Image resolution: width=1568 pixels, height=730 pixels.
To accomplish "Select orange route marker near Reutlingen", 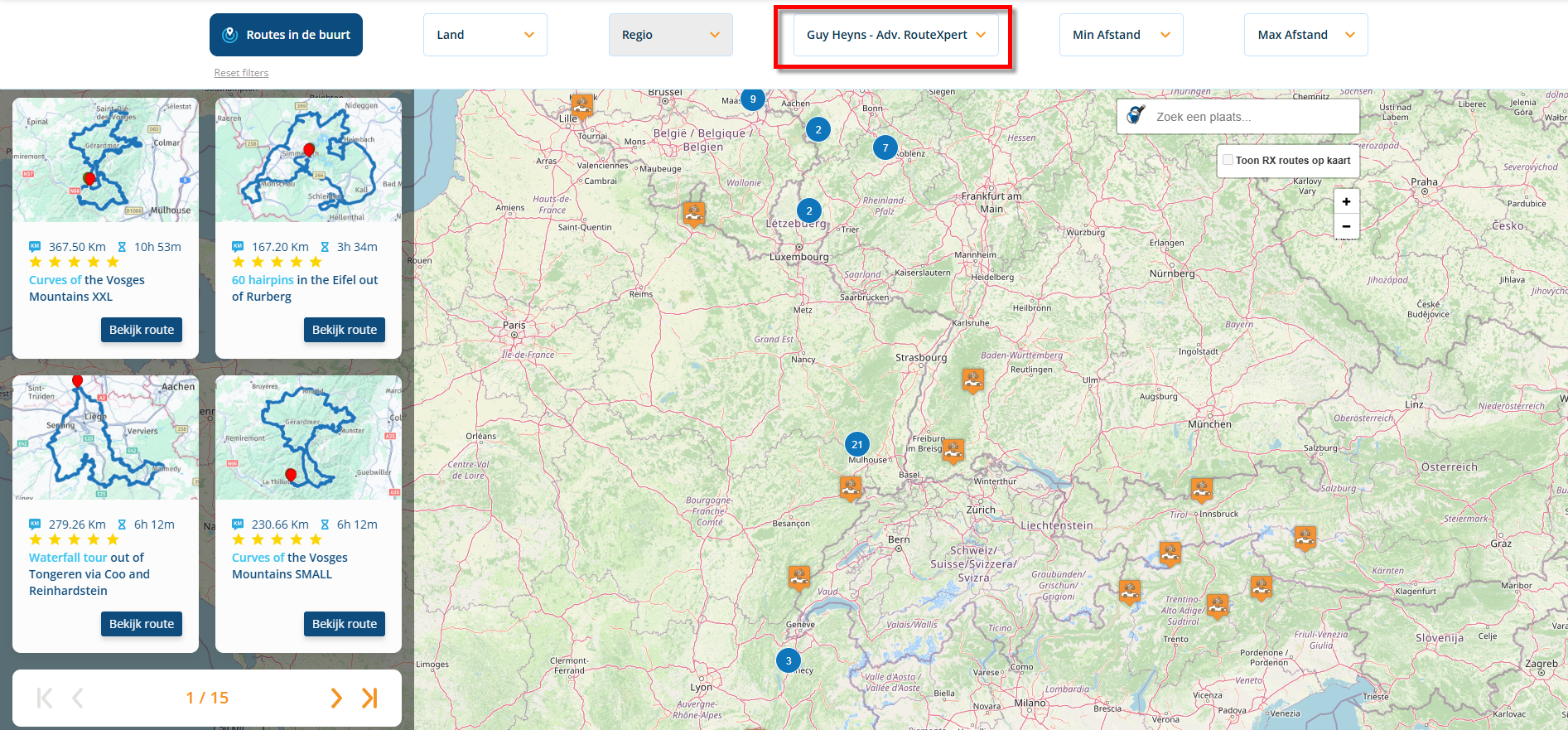I will point(972,380).
